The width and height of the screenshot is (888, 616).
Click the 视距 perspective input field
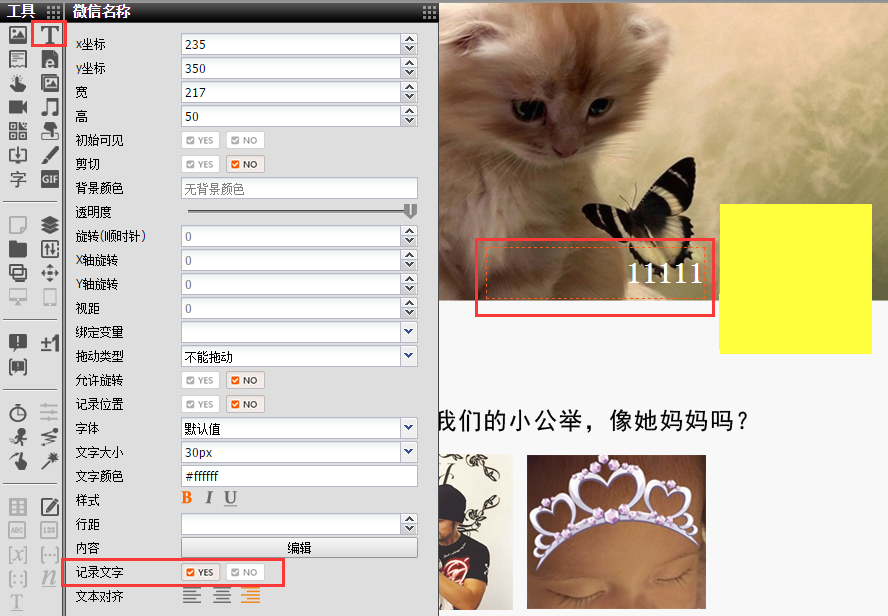point(291,309)
